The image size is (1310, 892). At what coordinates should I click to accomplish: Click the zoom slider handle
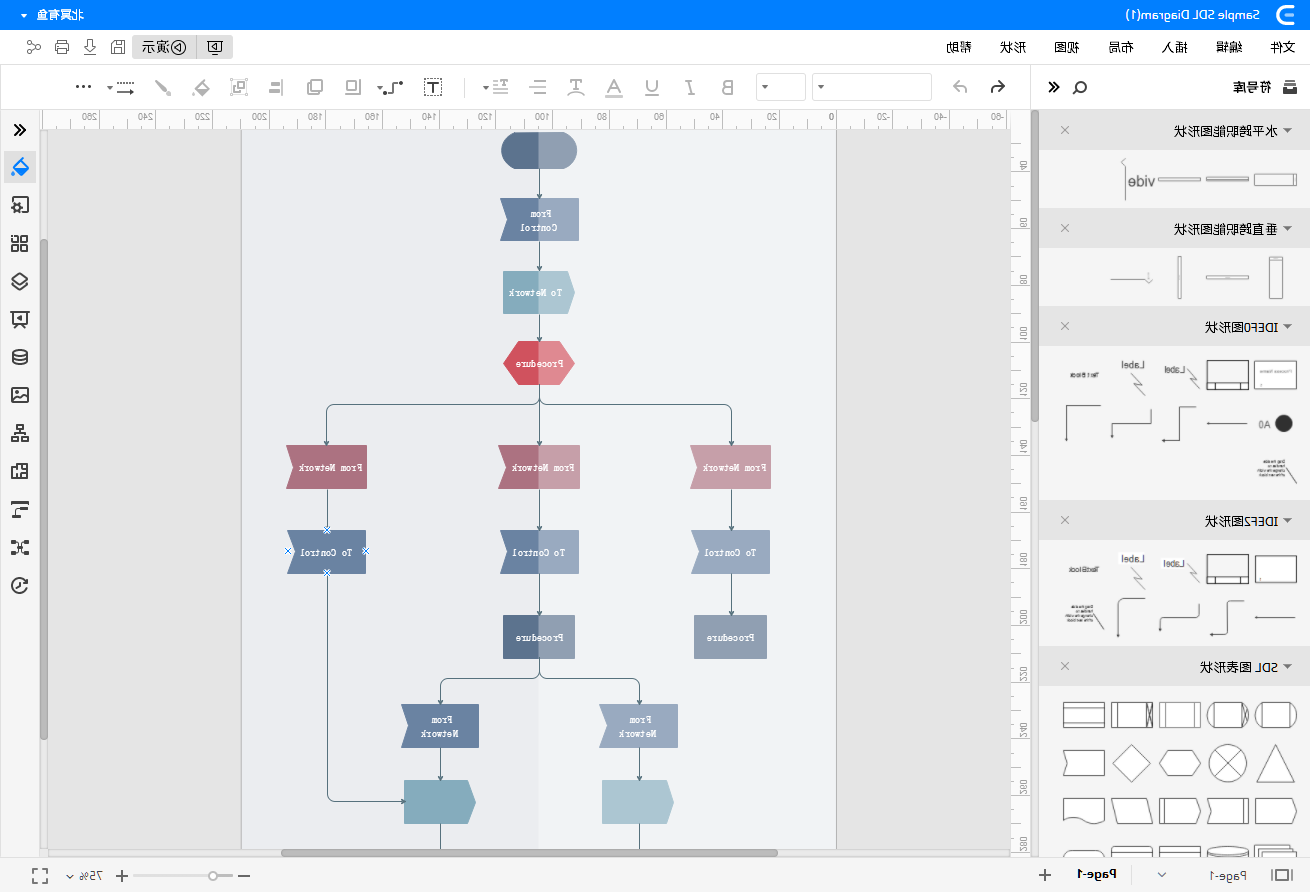click(x=213, y=876)
